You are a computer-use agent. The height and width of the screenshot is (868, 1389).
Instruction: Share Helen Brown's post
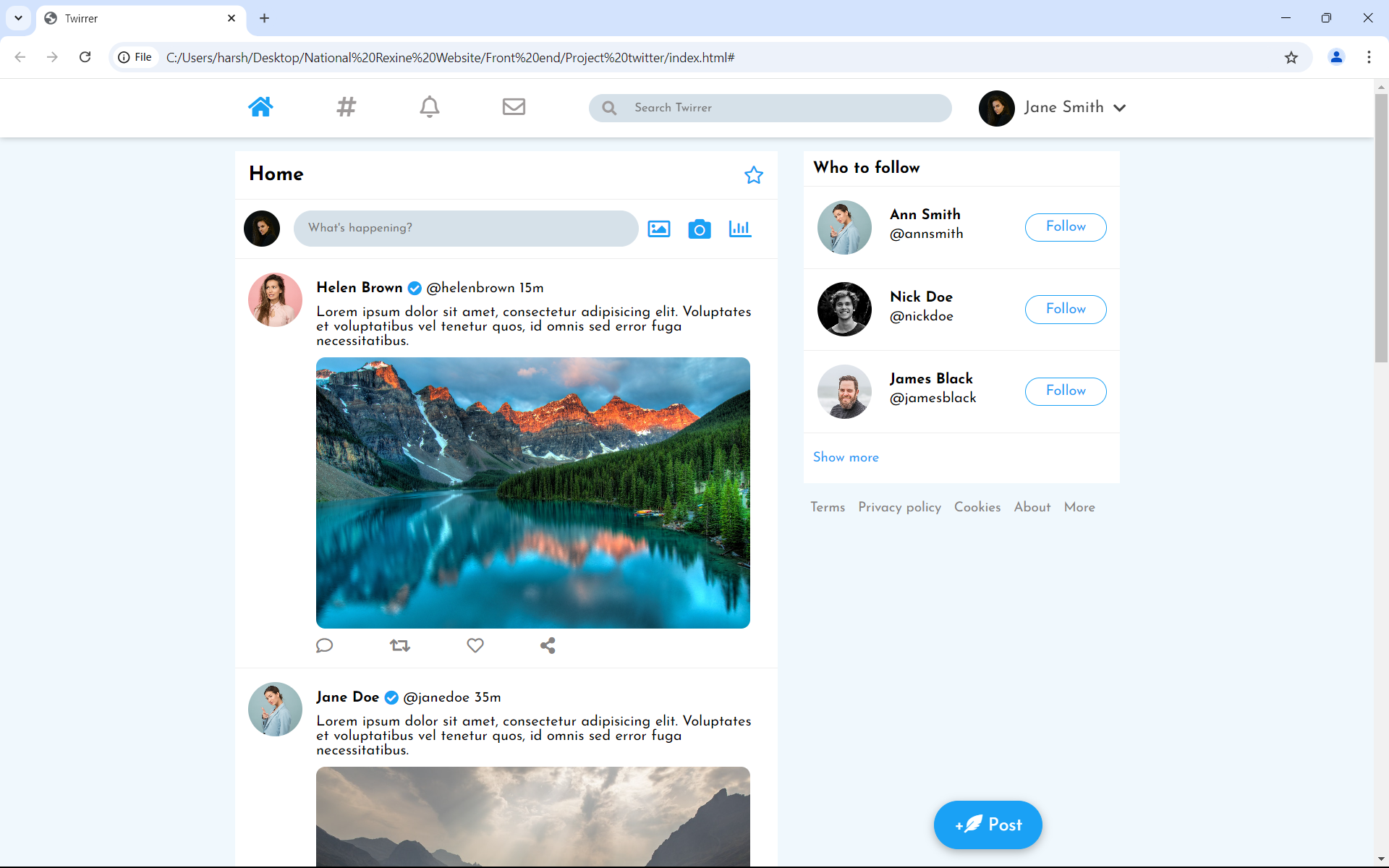pos(548,645)
